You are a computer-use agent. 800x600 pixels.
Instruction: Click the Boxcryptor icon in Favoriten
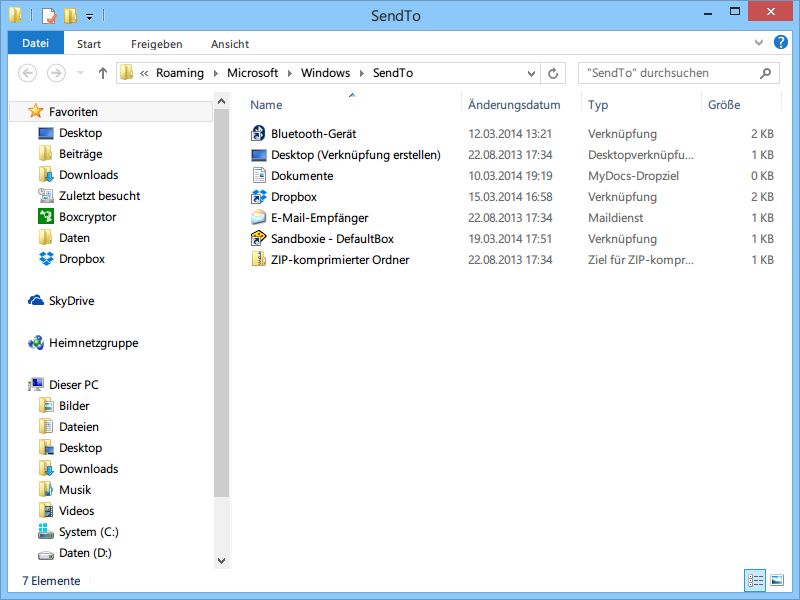tap(45, 216)
